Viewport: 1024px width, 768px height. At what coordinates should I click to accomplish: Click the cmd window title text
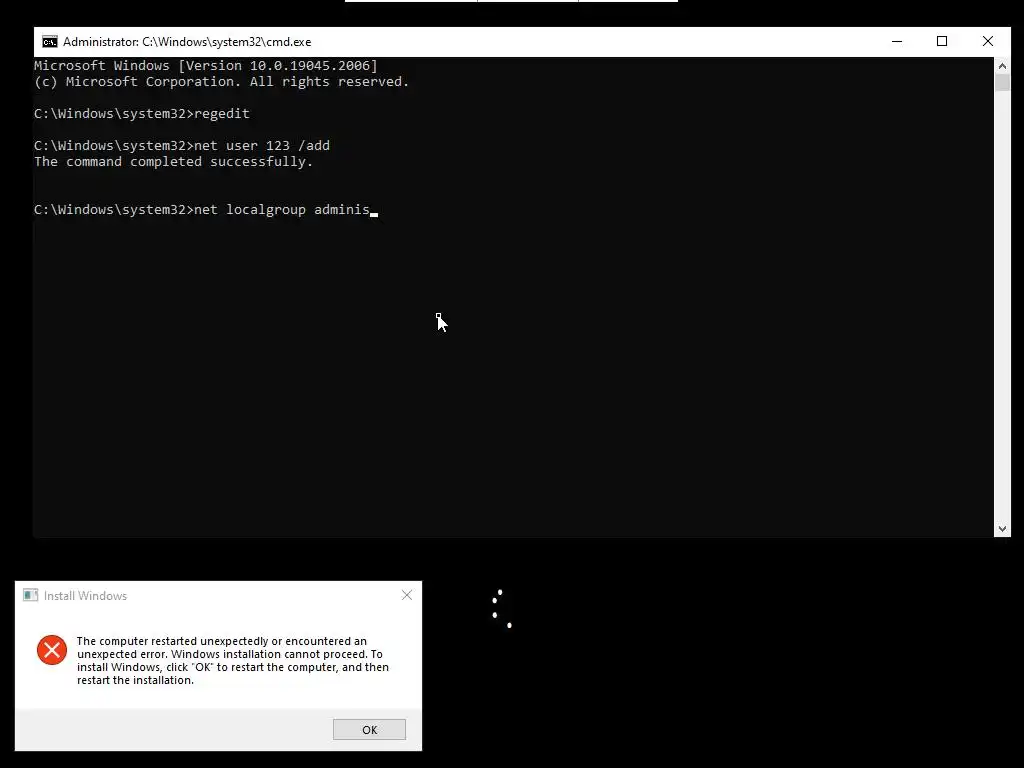pyautogui.click(x=187, y=42)
